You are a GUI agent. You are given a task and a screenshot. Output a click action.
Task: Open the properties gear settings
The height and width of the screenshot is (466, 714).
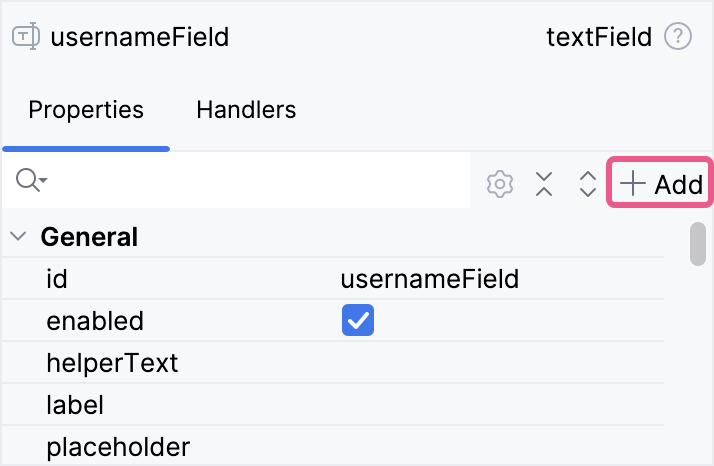[x=500, y=184]
